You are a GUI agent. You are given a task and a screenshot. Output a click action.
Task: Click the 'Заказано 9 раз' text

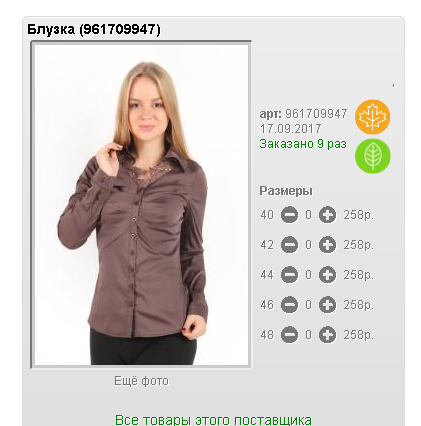[x=303, y=144]
